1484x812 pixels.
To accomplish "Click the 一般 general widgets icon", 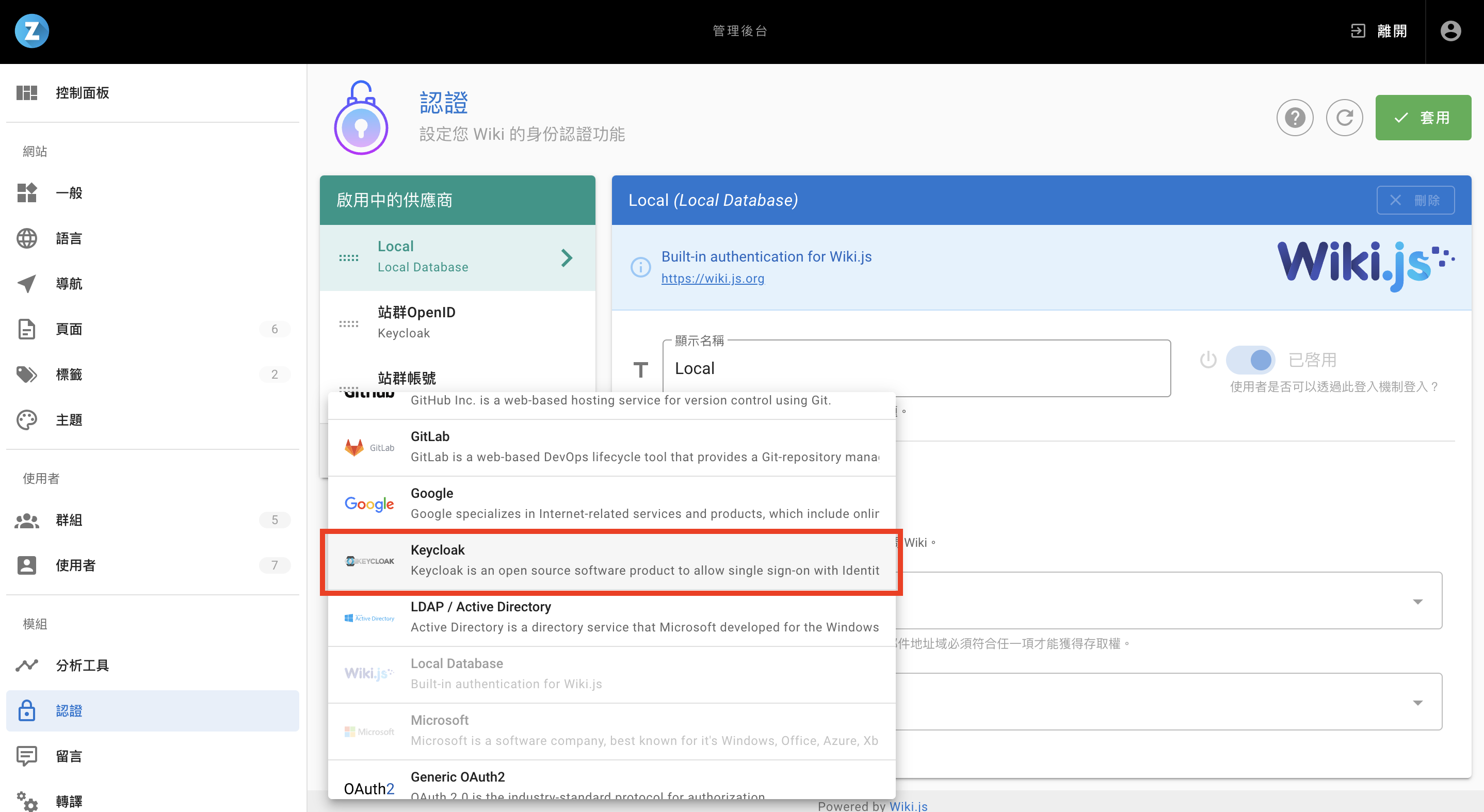I will point(26,192).
